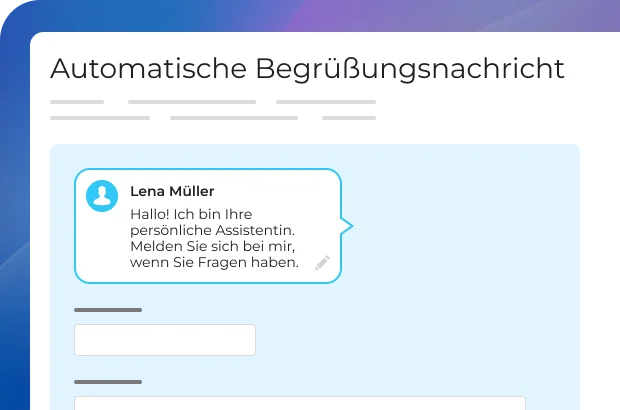Click the speech bubble's pointer arrow
620x410 pixels.
(347, 226)
